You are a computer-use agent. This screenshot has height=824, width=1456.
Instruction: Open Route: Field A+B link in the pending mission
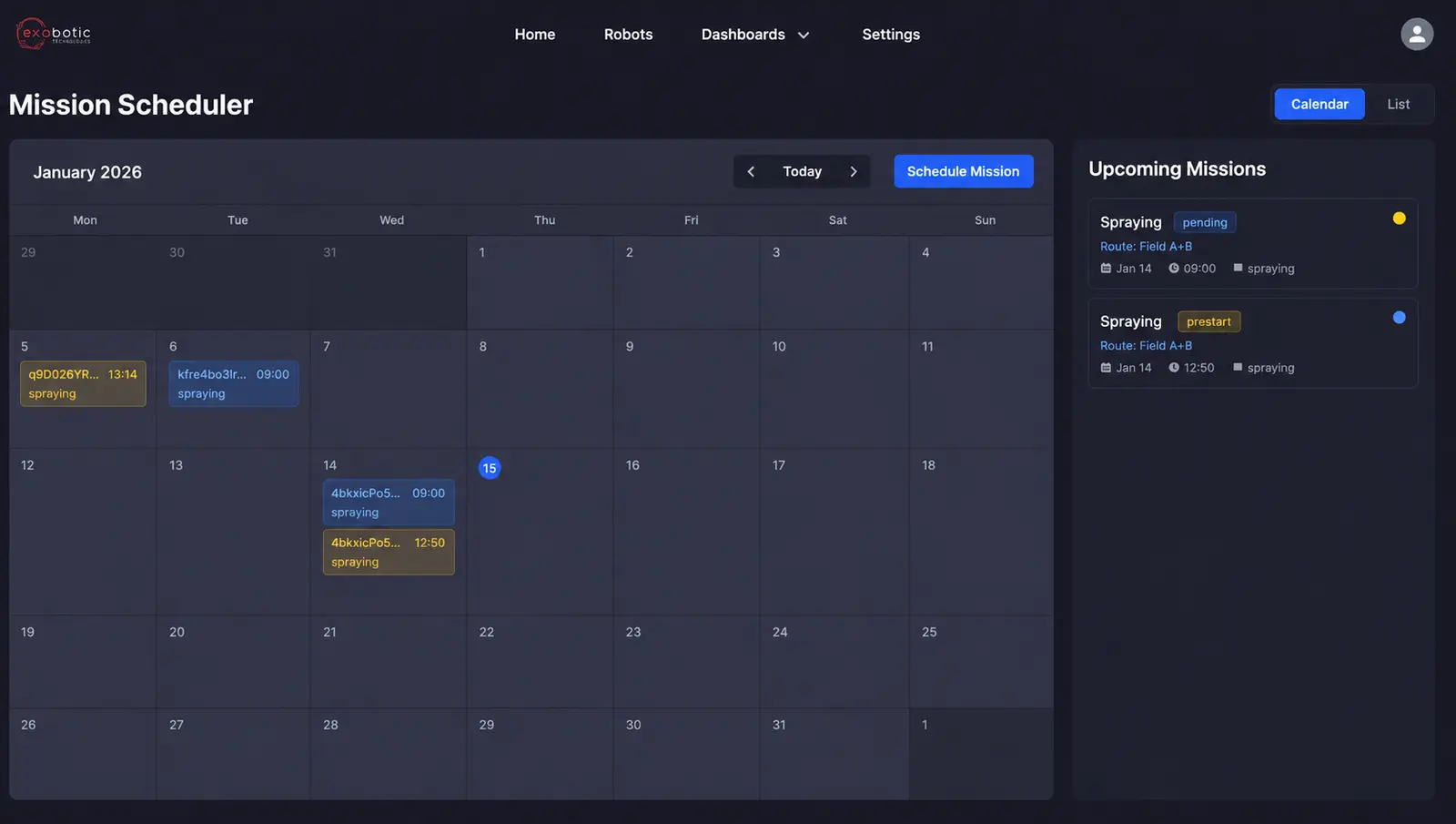1146,247
